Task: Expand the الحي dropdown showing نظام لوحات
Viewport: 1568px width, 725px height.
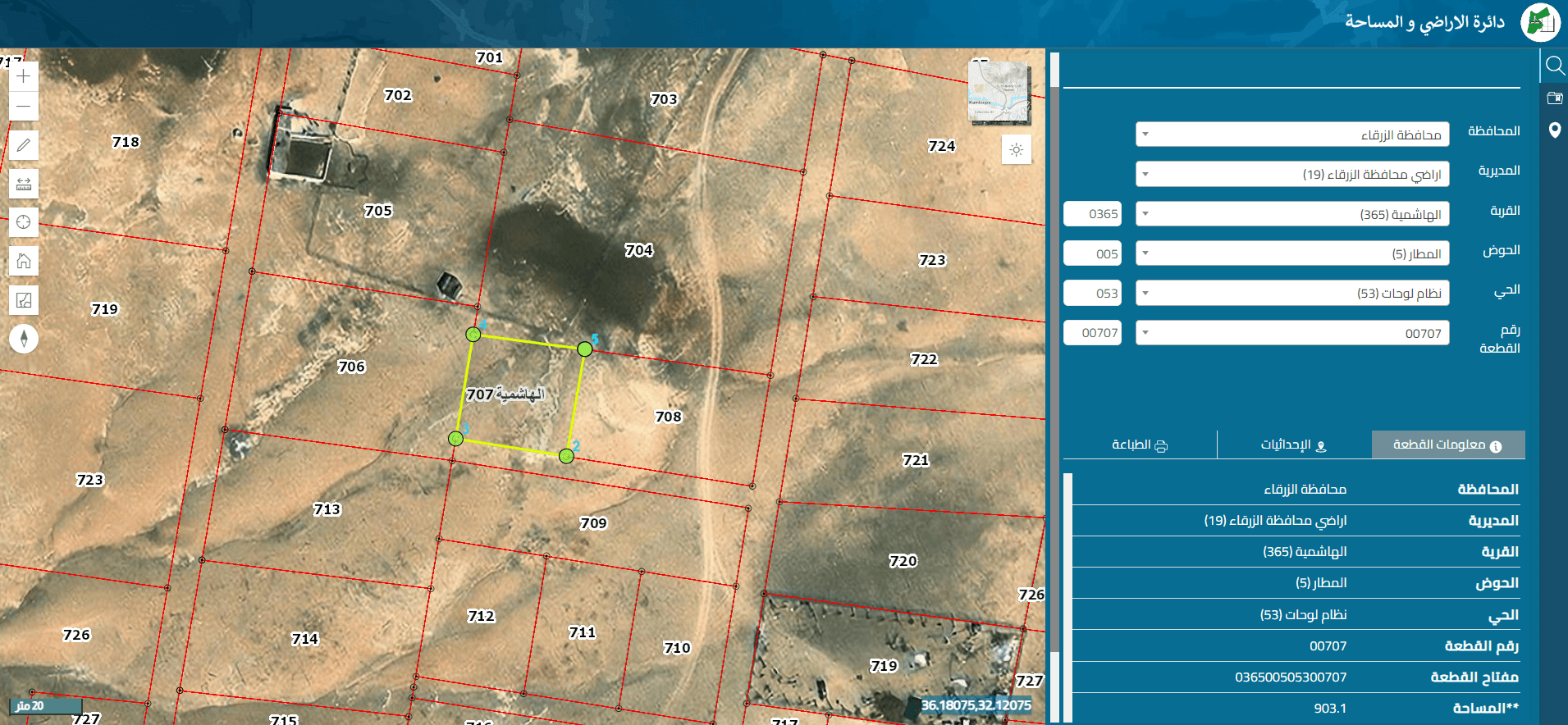Action: 1292,293
